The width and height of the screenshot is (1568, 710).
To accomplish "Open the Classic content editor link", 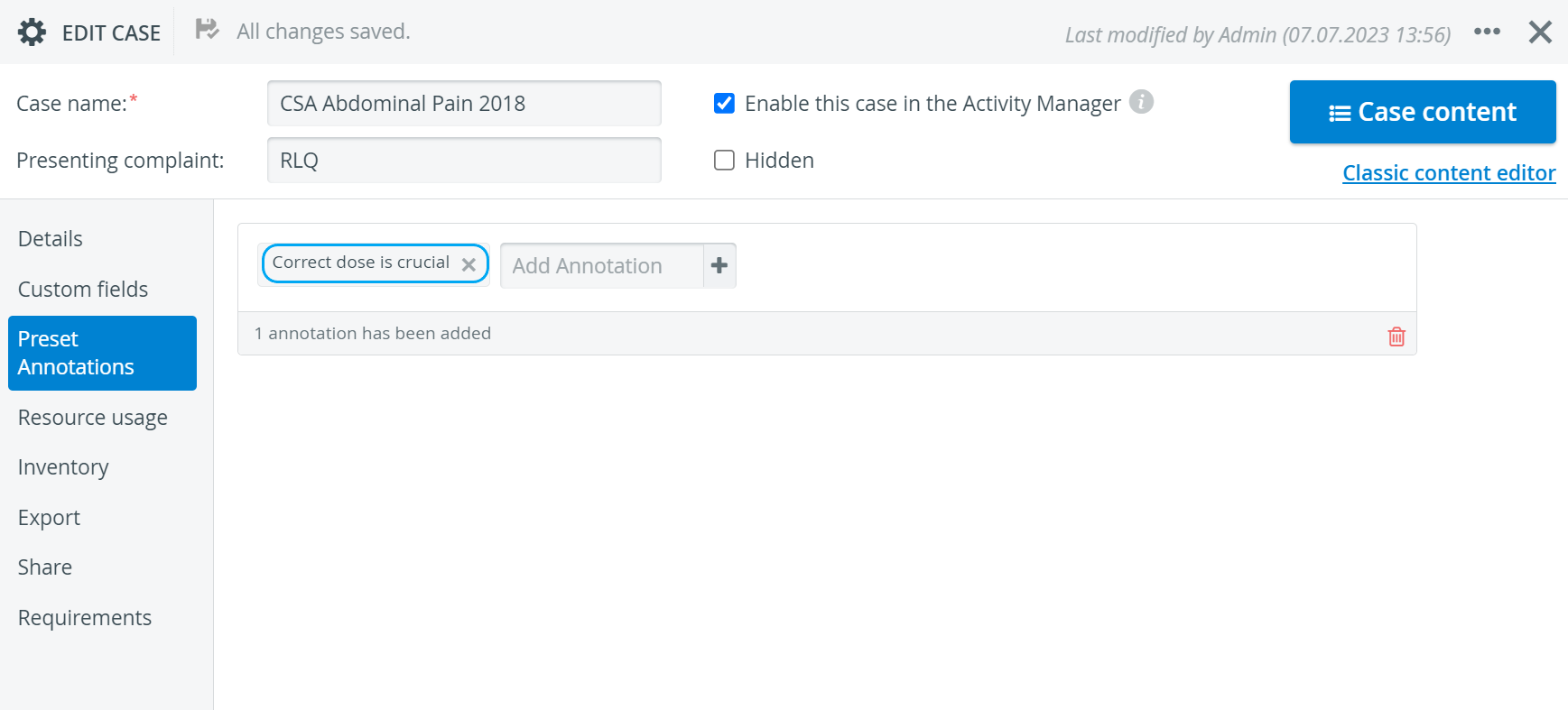I will pos(1449,173).
